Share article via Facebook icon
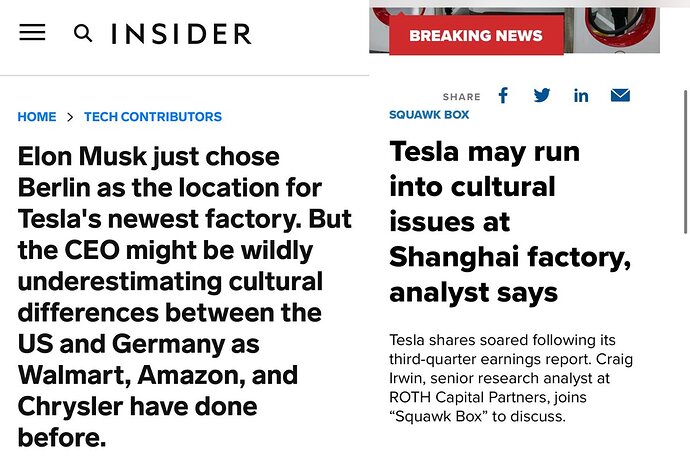 503,95
